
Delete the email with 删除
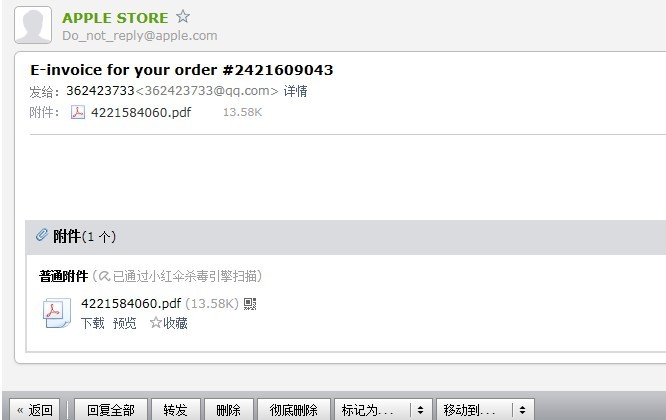click(x=229, y=410)
